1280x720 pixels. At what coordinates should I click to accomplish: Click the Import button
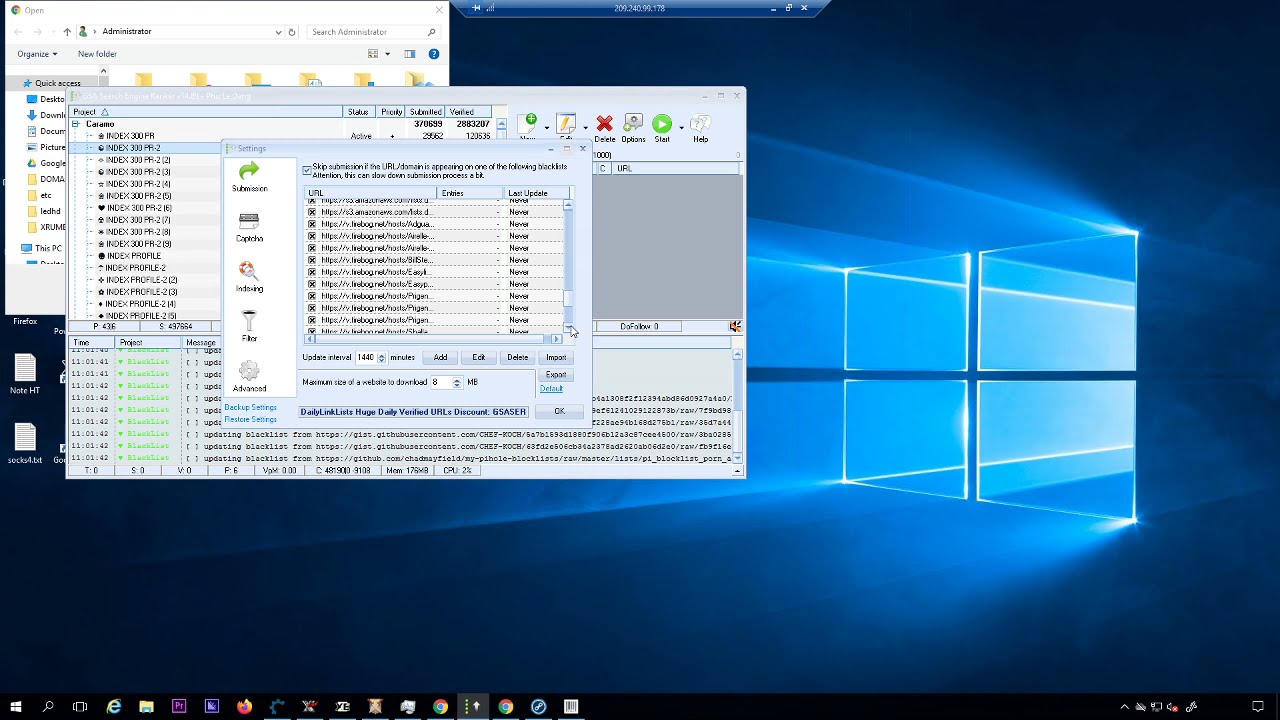click(x=556, y=358)
